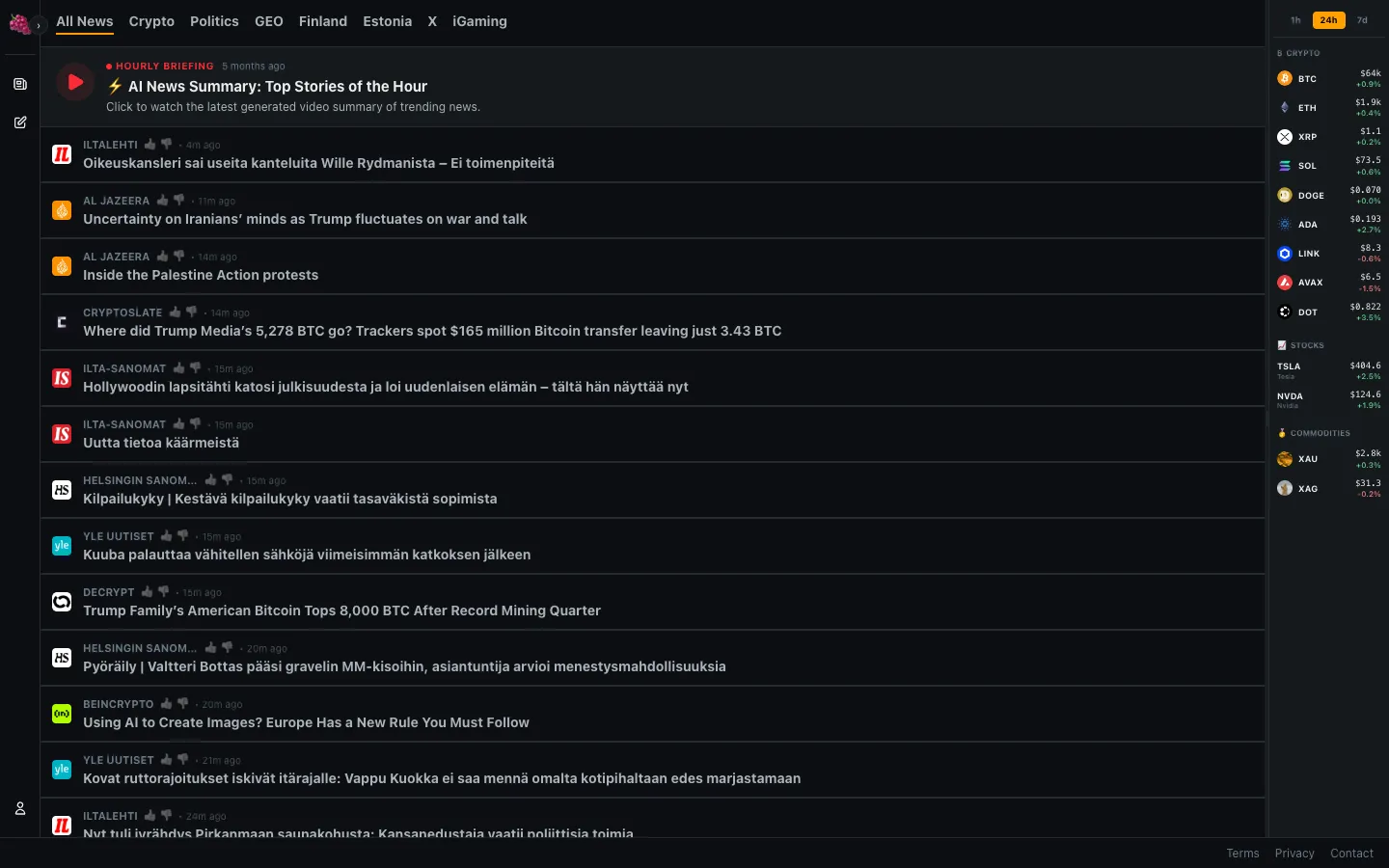Open the Contact footer link
This screenshot has height=868, width=1389.
pyautogui.click(x=1351, y=854)
